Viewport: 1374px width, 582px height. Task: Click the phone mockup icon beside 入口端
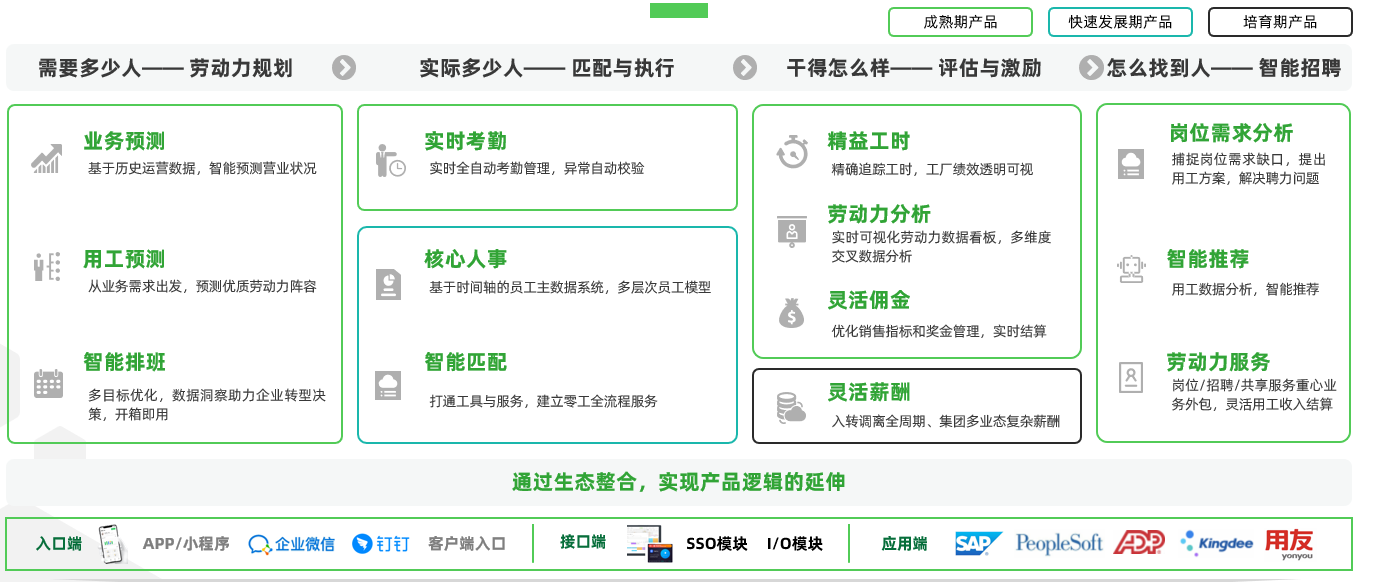(111, 543)
